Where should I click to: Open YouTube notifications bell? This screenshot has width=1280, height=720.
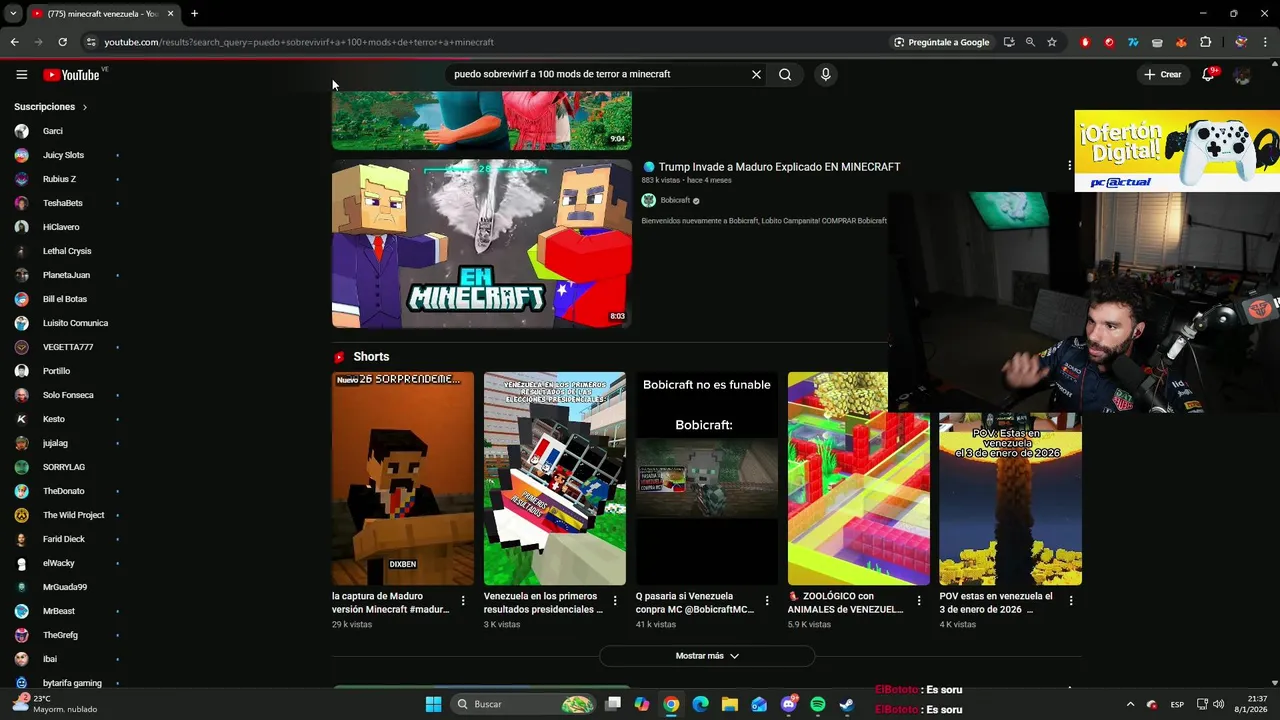coord(1208,74)
